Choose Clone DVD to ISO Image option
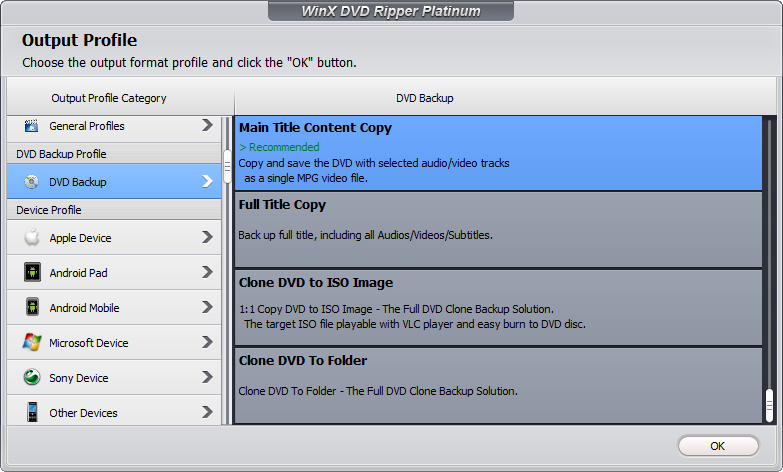This screenshot has height=472, width=783. (x=498, y=308)
